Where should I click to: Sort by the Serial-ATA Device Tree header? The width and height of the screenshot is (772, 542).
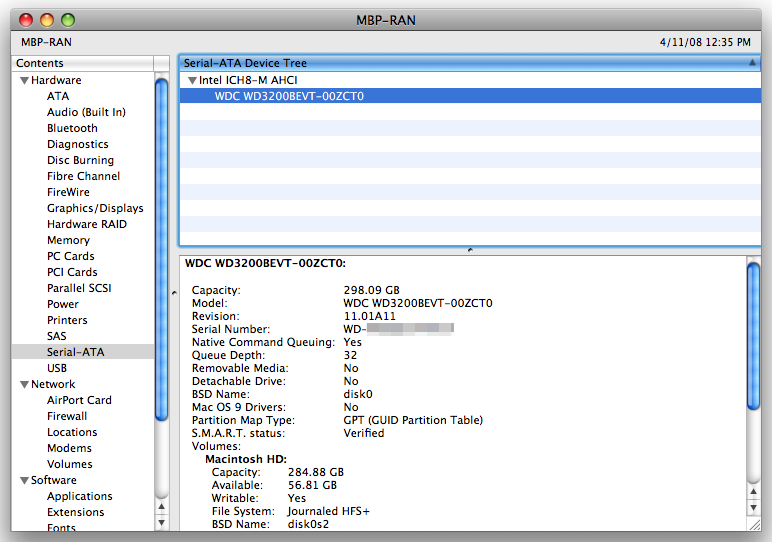tap(470, 63)
